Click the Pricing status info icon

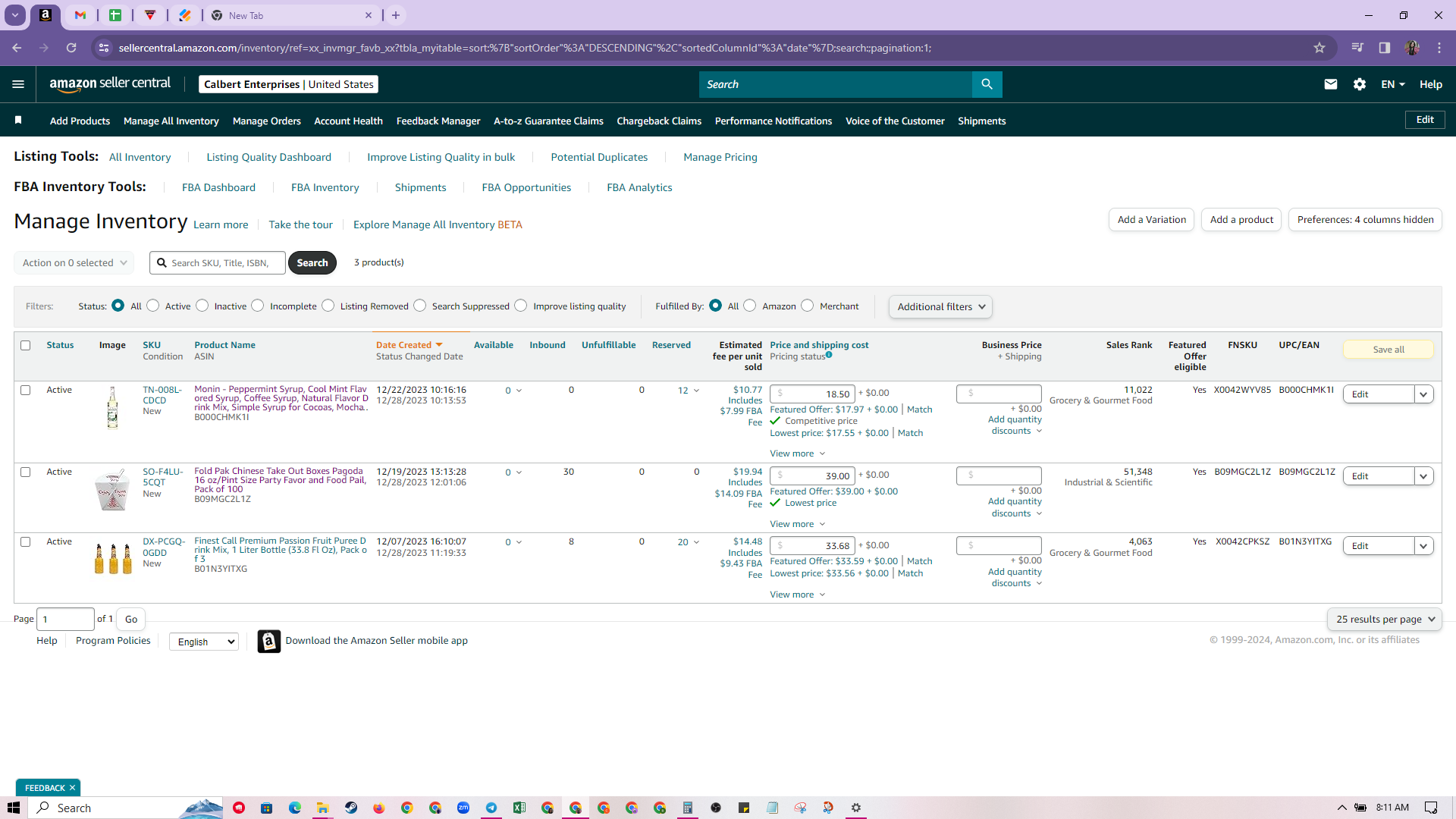click(x=829, y=355)
